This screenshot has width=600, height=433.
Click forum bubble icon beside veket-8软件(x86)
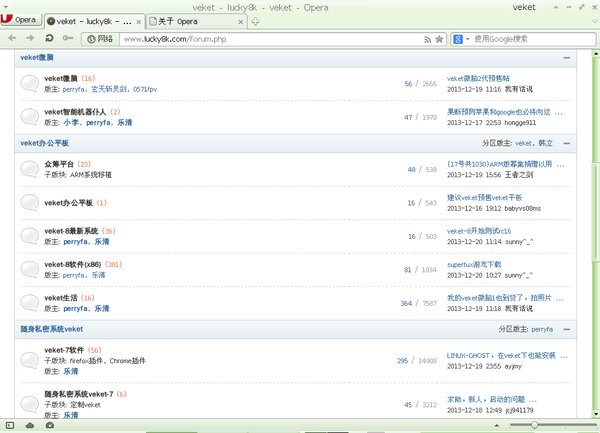coord(29,269)
